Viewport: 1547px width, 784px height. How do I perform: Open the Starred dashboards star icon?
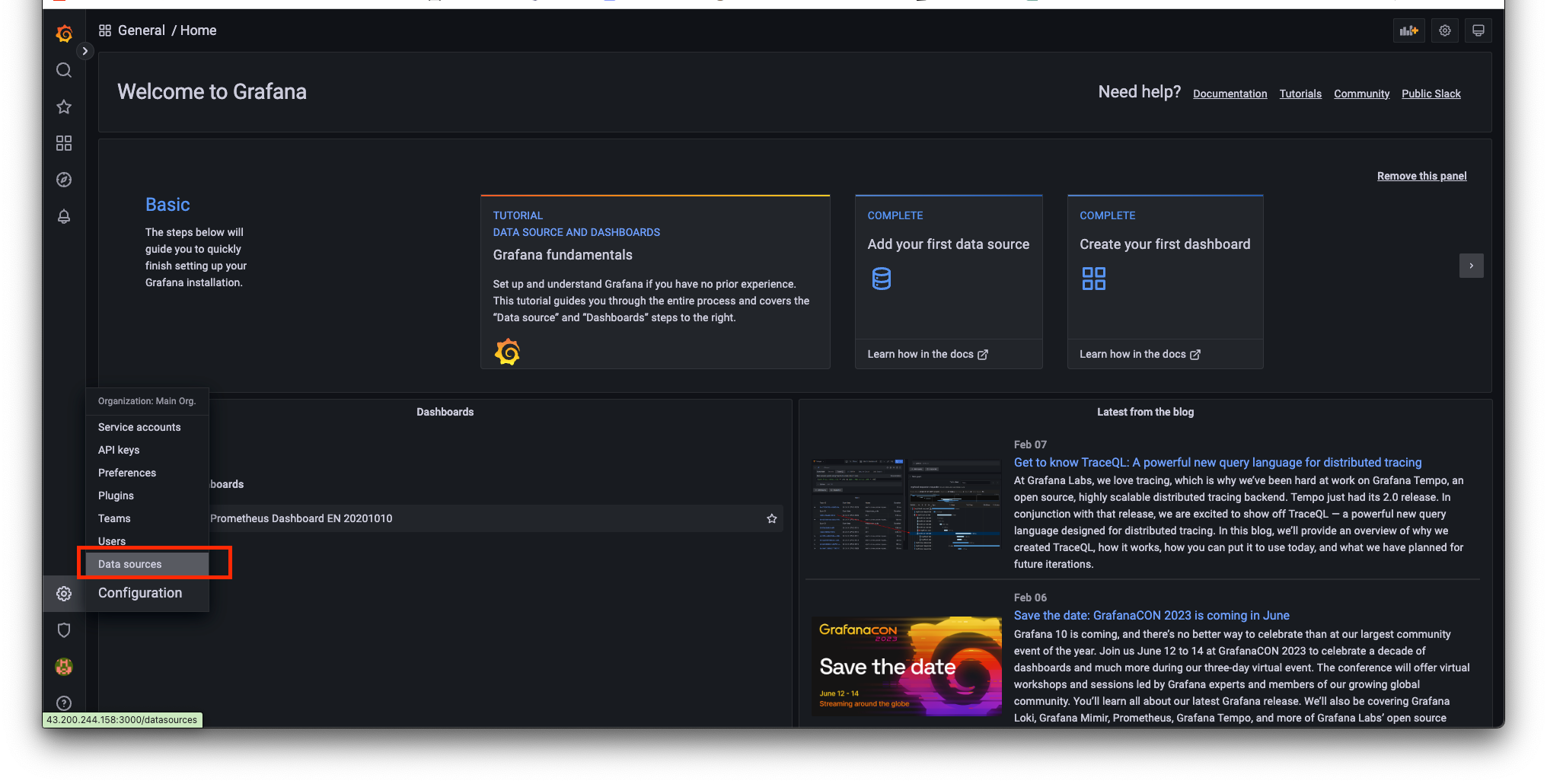click(64, 107)
